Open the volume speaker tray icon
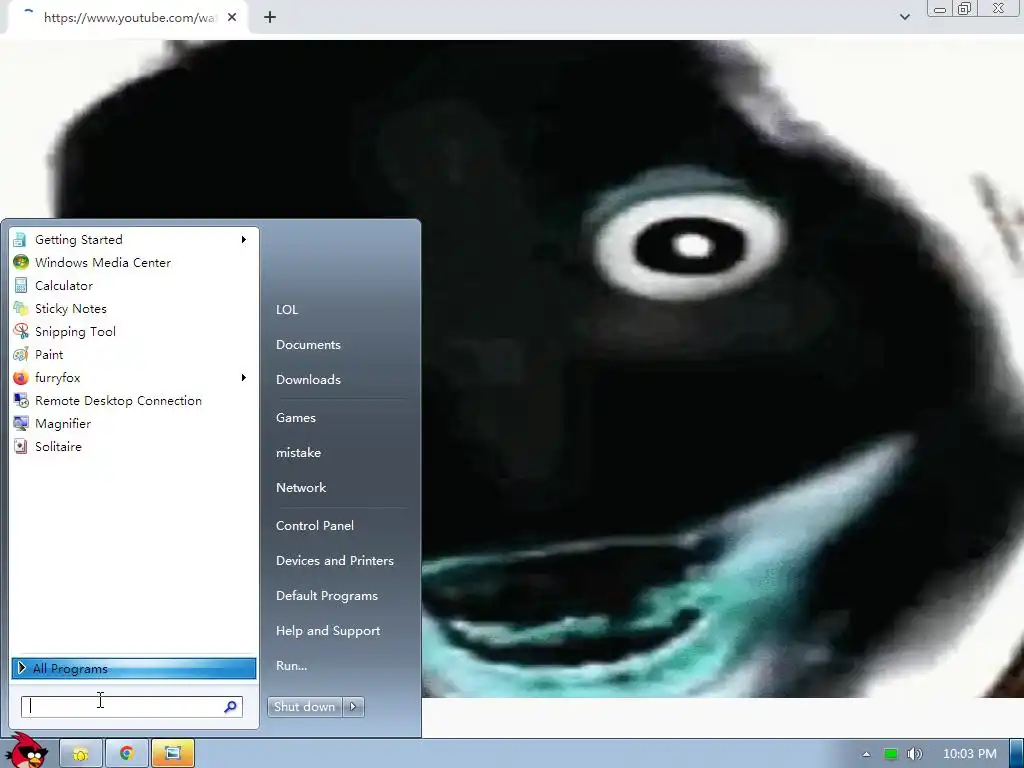Screen dimensions: 1024x768 coord(915,754)
